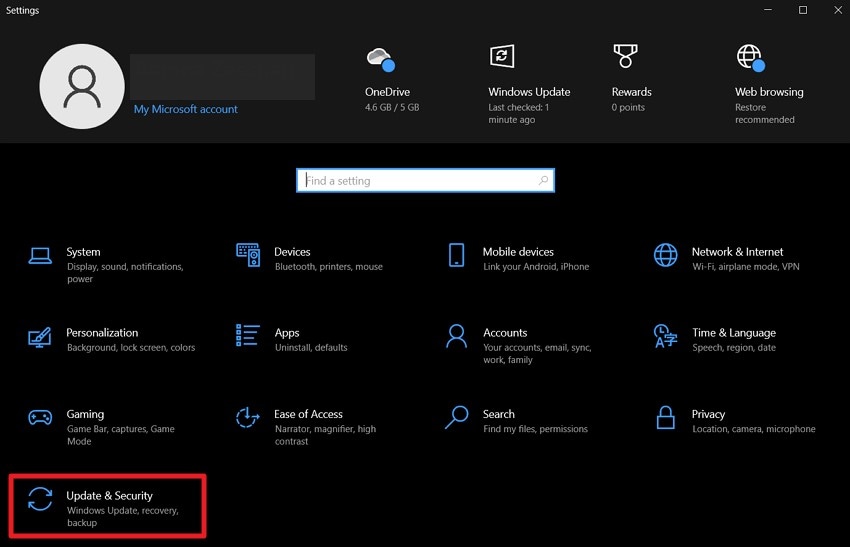Click 'Uninstall, defaults' description
850x547 pixels.
pyautogui.click(x=311, y=347)
